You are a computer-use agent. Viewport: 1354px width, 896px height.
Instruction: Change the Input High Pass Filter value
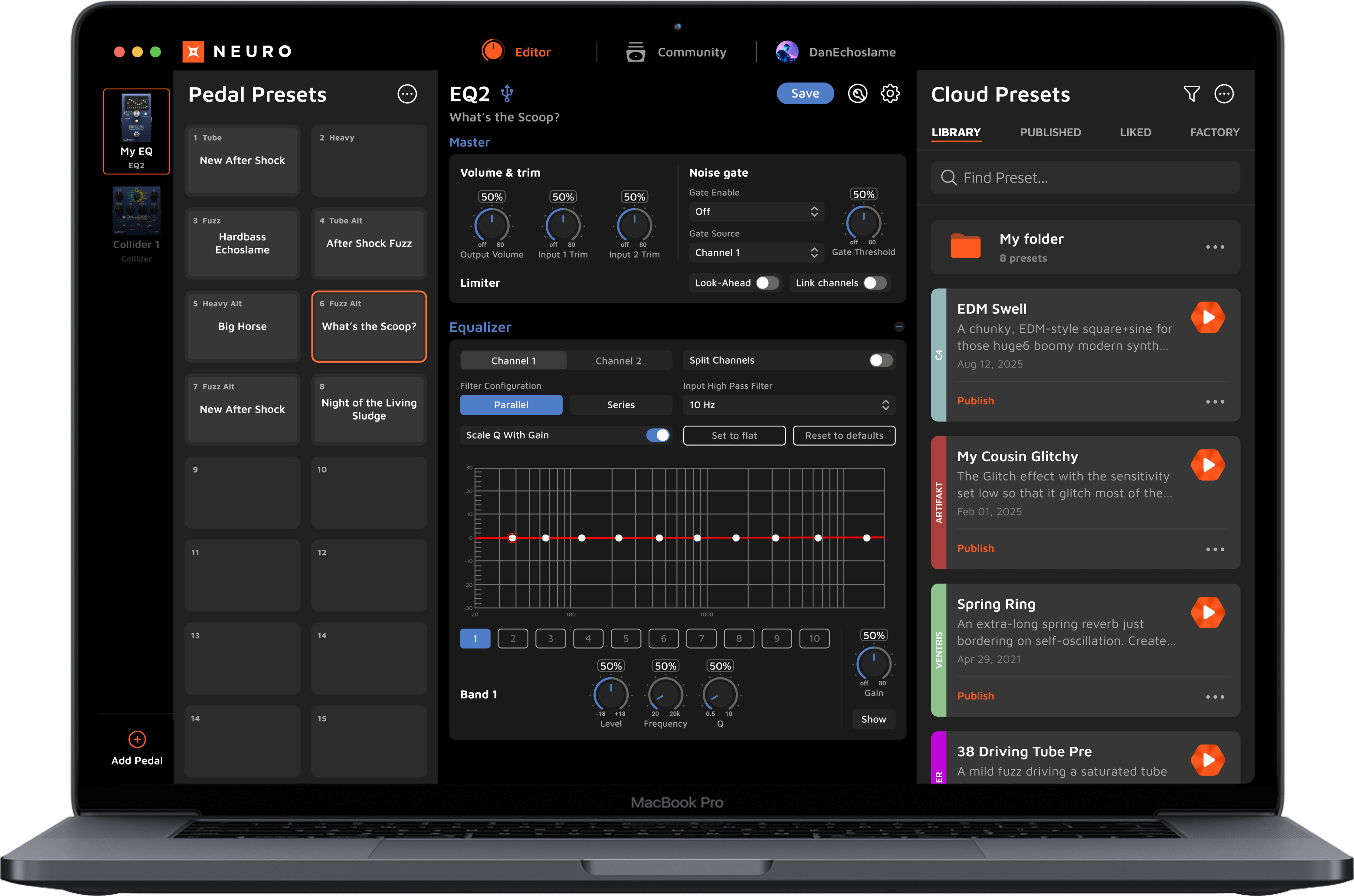pos(788,404)
